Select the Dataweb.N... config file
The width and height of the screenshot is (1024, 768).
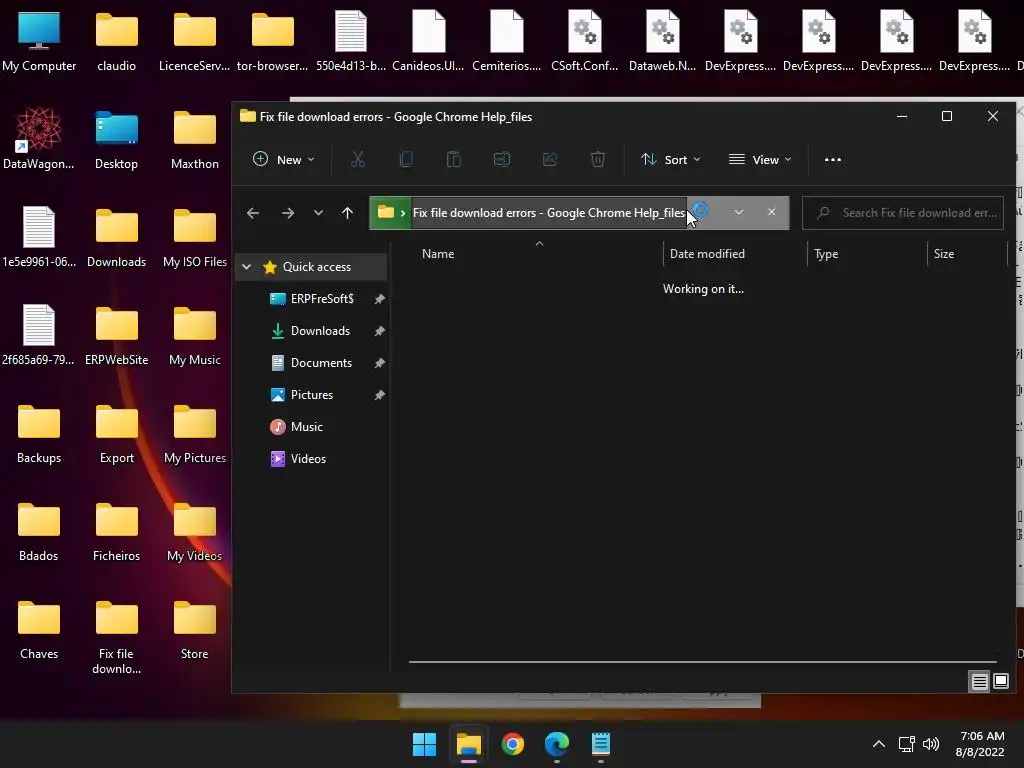coord(662,41)
